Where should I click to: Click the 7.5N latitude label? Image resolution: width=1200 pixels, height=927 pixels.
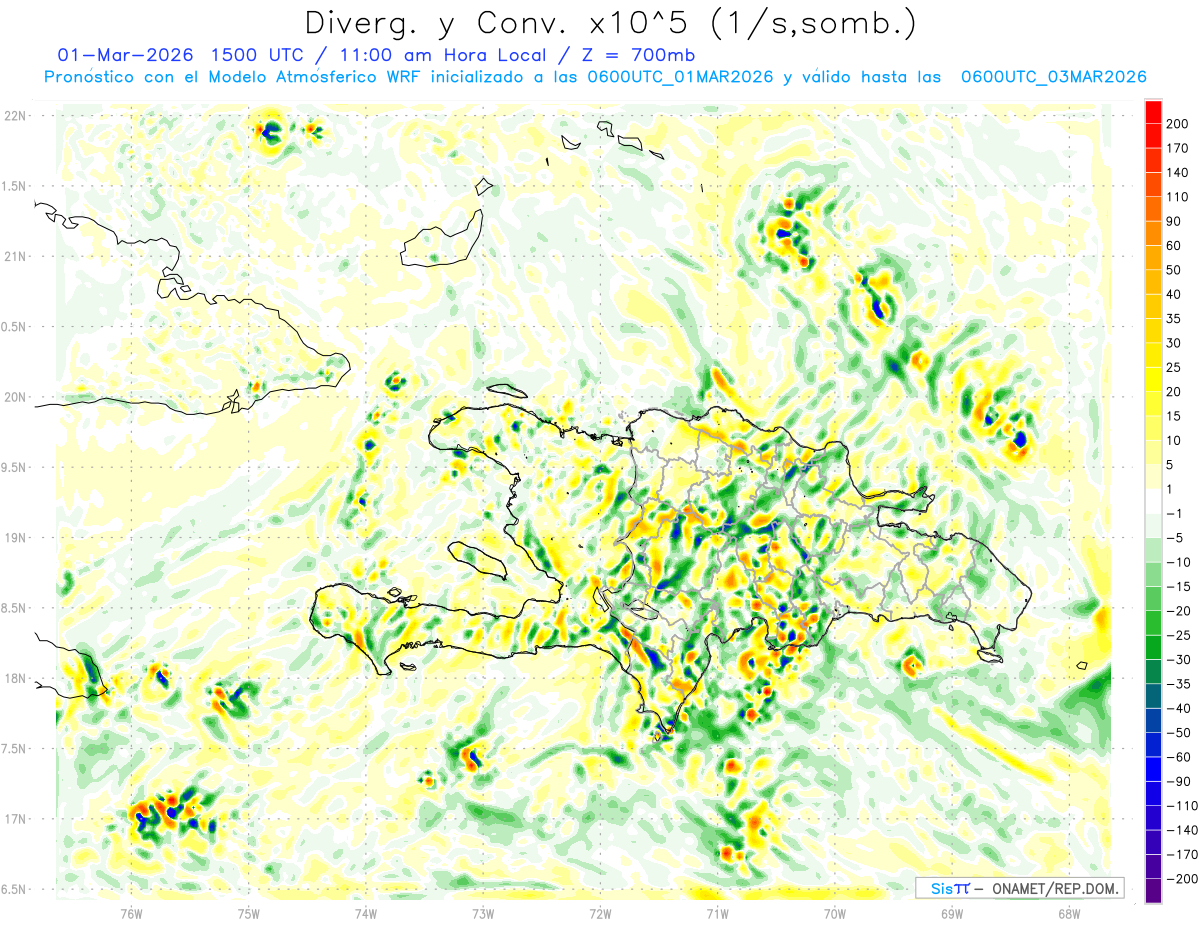click(15, 749)
